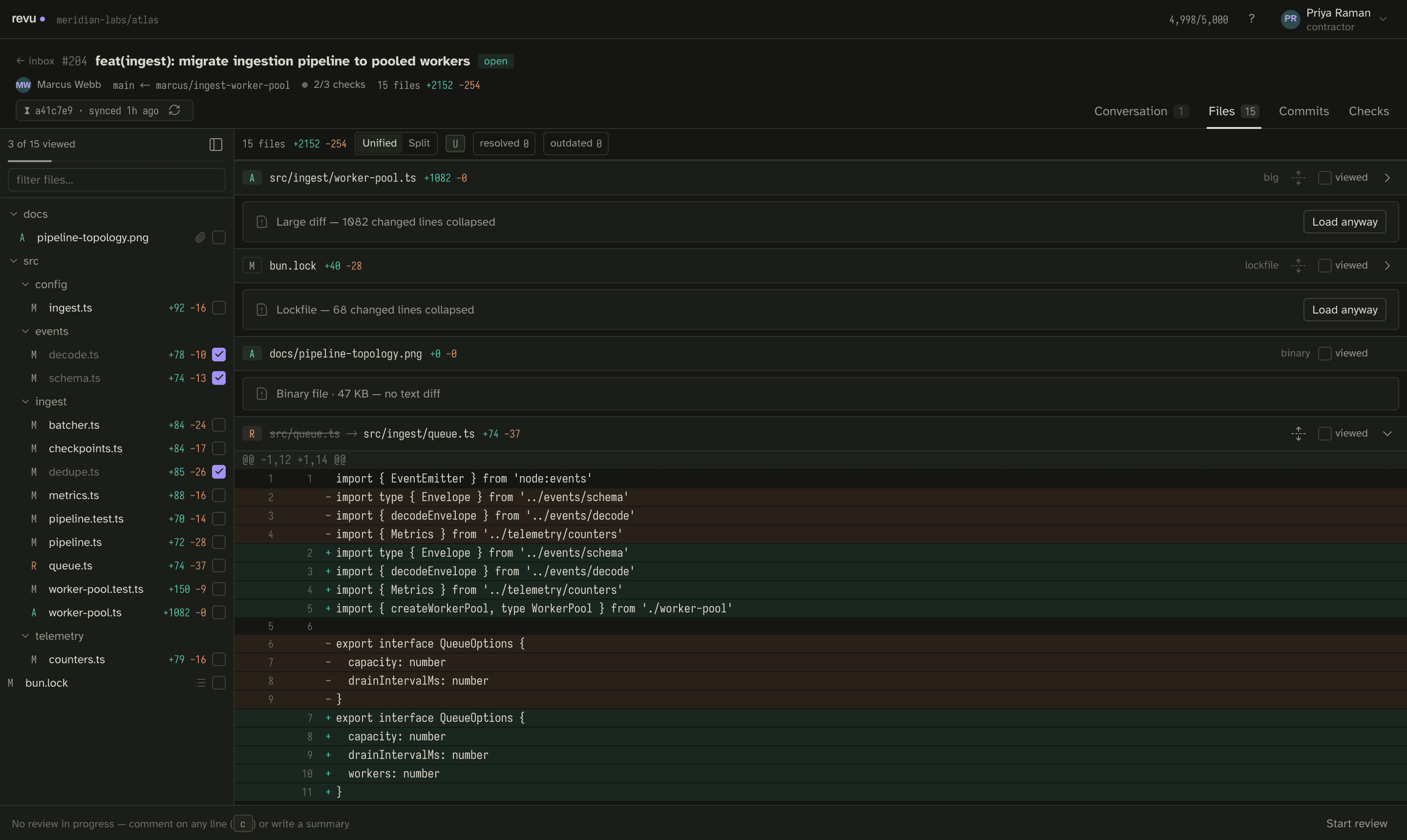
Task: Focus the filter files input field
Action: coord(116,180)
